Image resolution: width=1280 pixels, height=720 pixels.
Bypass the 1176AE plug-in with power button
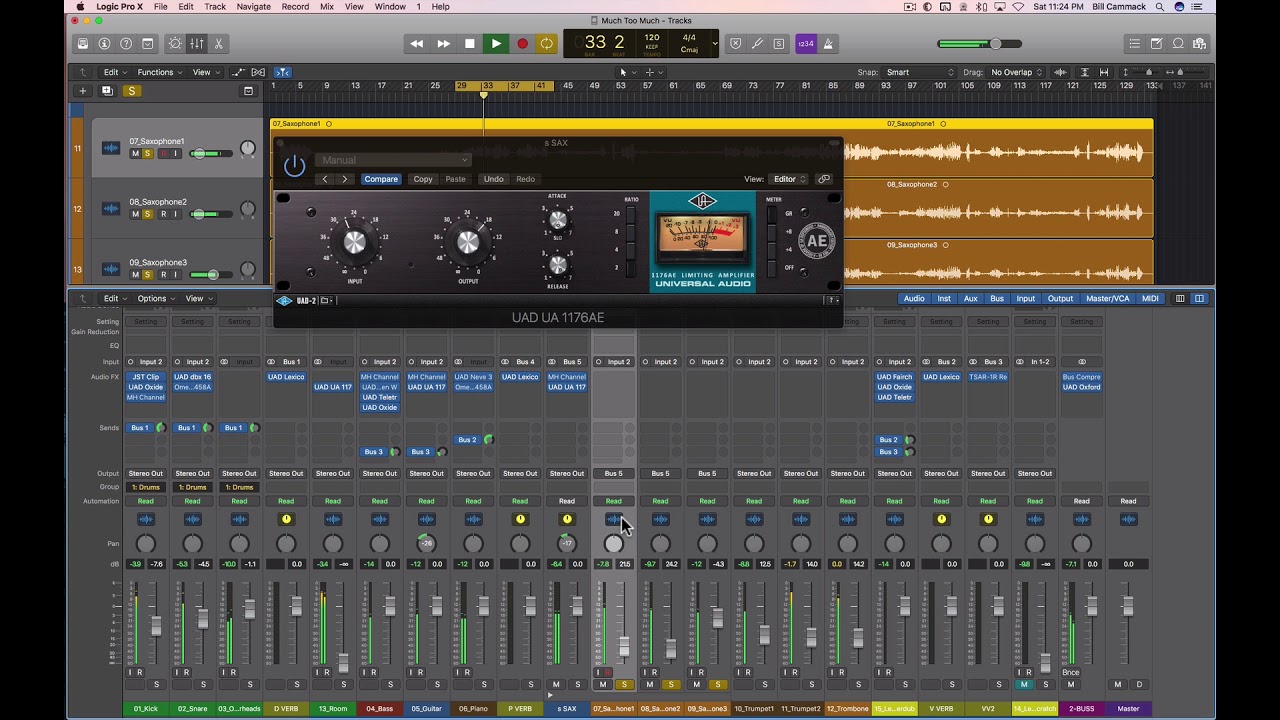coord(294,166)
